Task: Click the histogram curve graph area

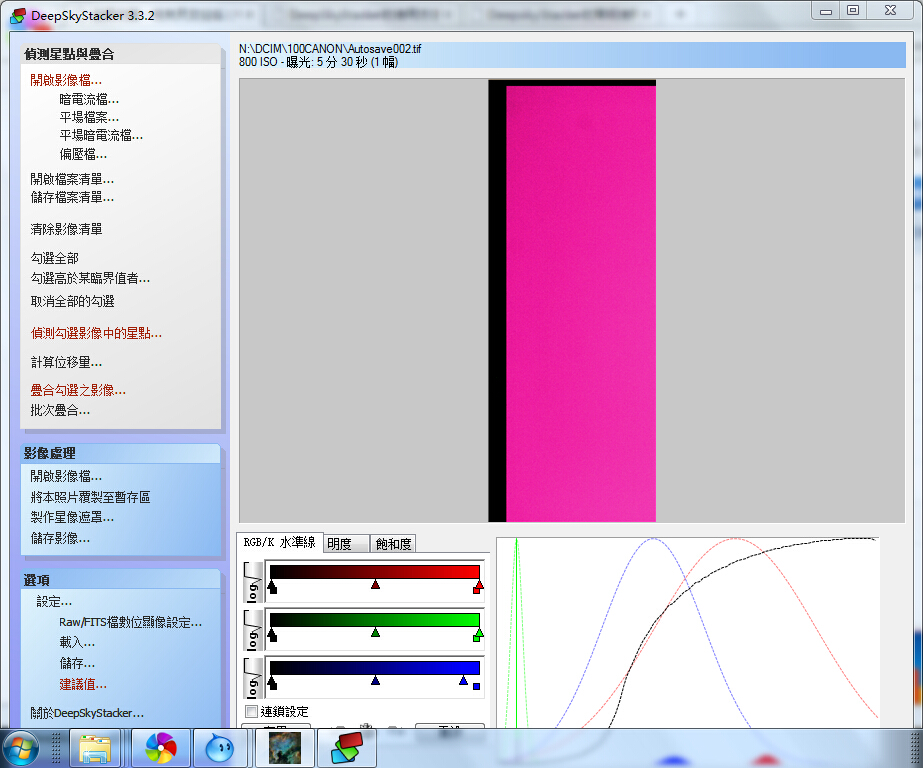Action: tap(688, 632)
